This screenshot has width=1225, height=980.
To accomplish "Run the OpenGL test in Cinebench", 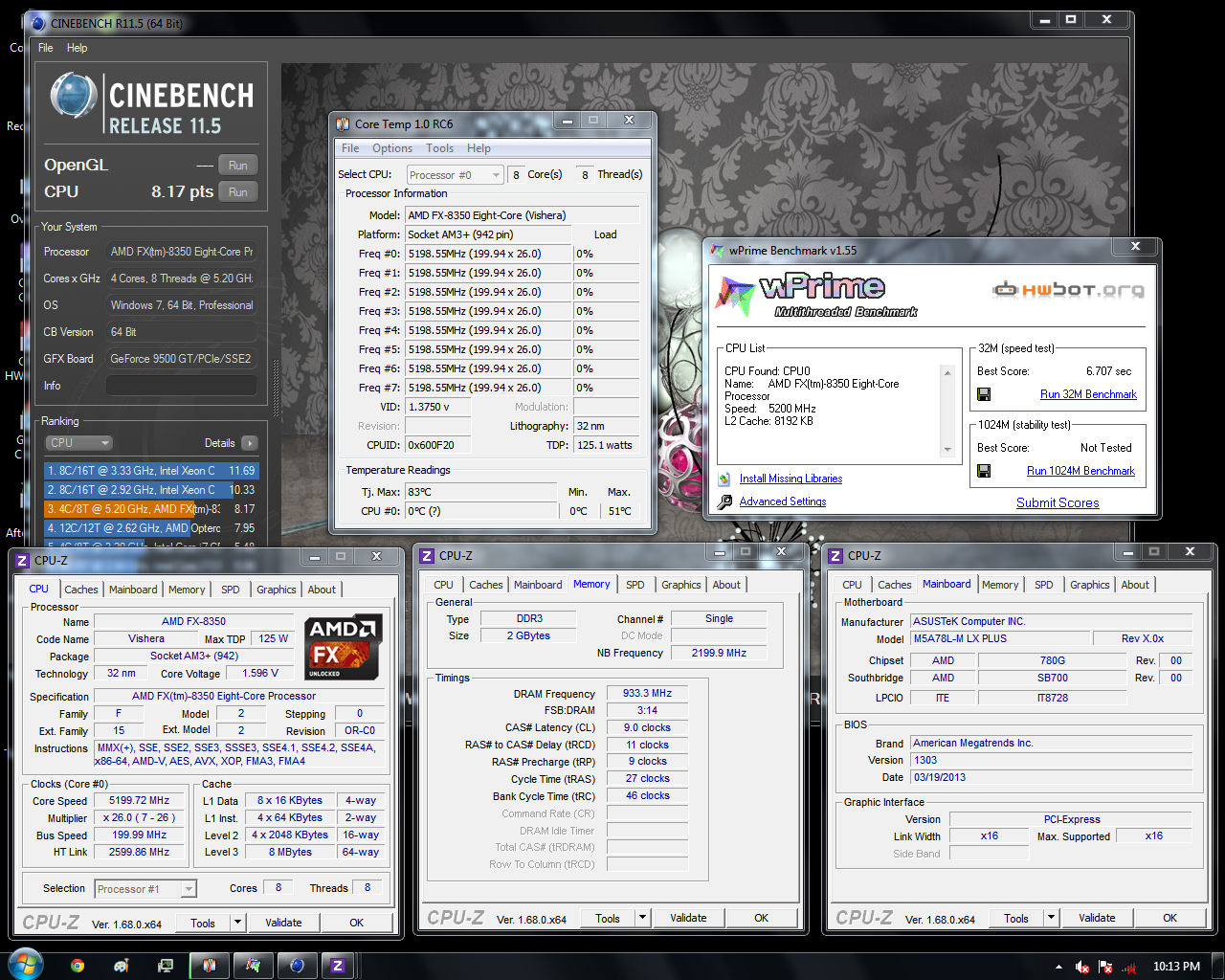I will tap(238, 166).
